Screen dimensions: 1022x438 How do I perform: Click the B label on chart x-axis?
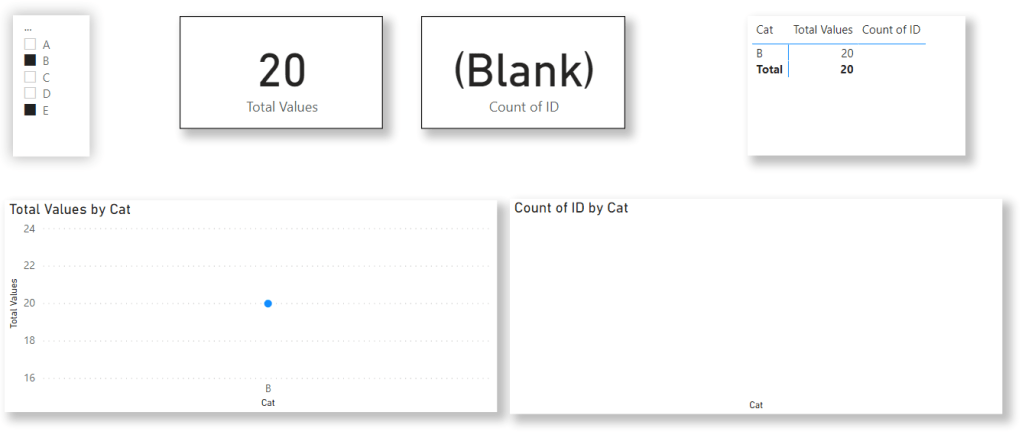[268, 388]
